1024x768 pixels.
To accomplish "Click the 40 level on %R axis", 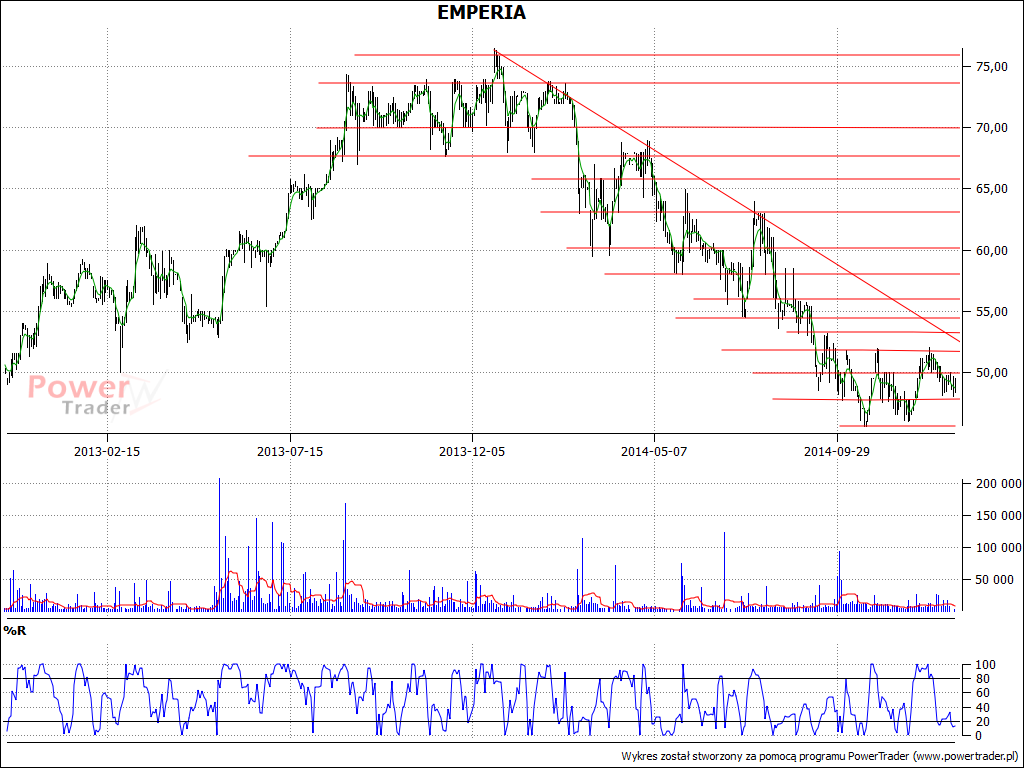I will click(x=982, y=708).
